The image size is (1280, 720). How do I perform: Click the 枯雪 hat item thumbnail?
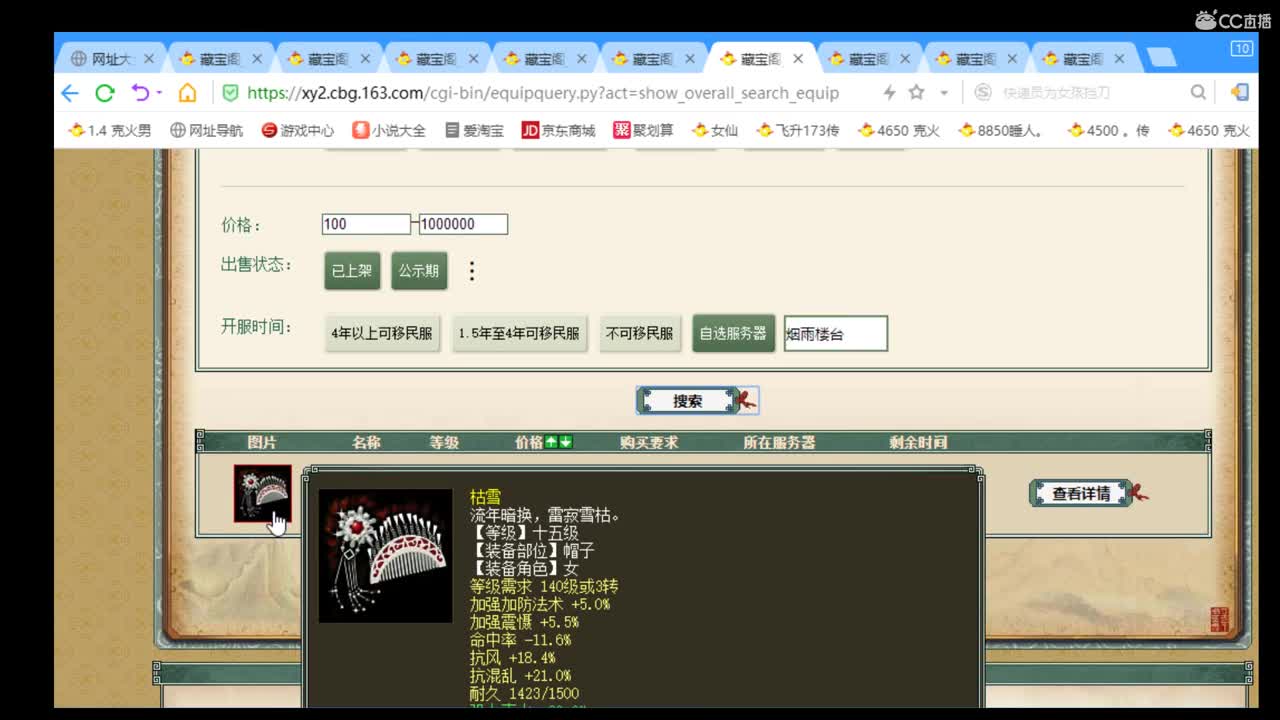click(x=263, y=493)
